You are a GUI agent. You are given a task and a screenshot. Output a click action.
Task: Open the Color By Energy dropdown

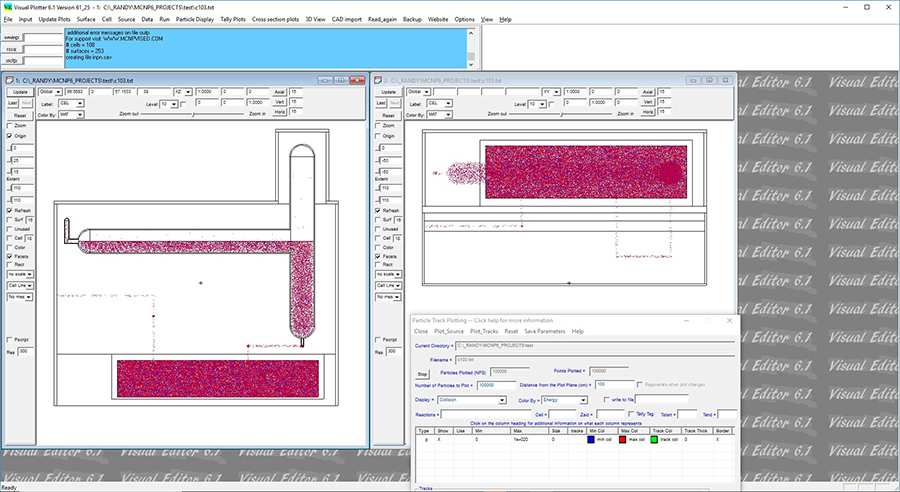click(x=564, y=400)
